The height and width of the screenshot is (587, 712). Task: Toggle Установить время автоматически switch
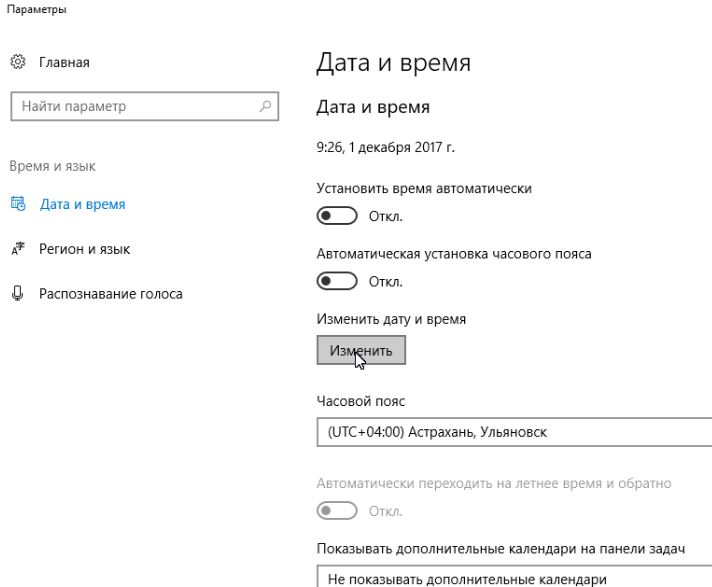point(337,216)
